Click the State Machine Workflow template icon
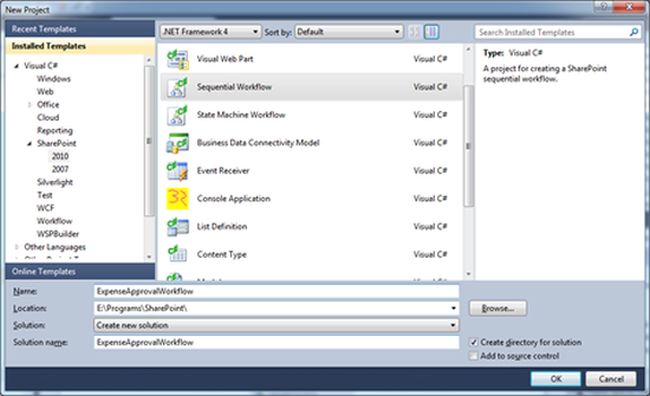Image resolution: width=650 pixels, height=396 pixels. (177, 115)
